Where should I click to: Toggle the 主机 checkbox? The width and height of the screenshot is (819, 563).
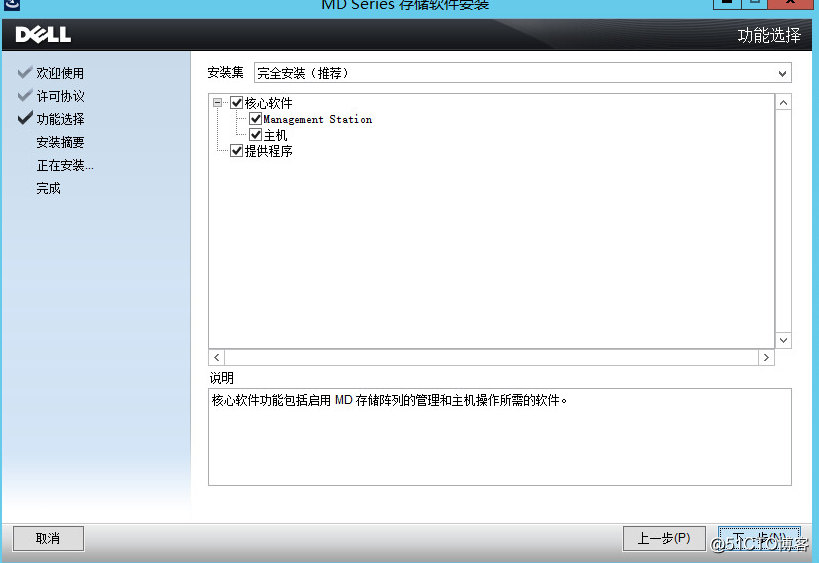[x=255, y=135]
